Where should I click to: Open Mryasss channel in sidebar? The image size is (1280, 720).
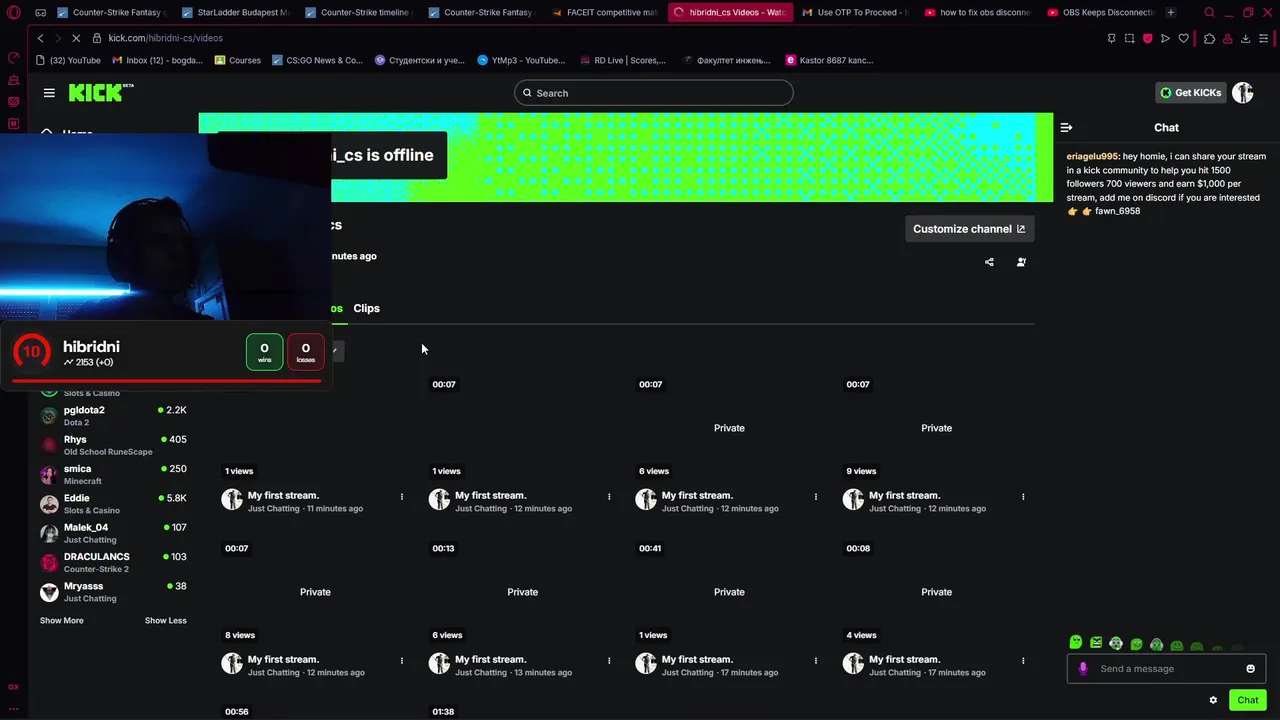113,592
